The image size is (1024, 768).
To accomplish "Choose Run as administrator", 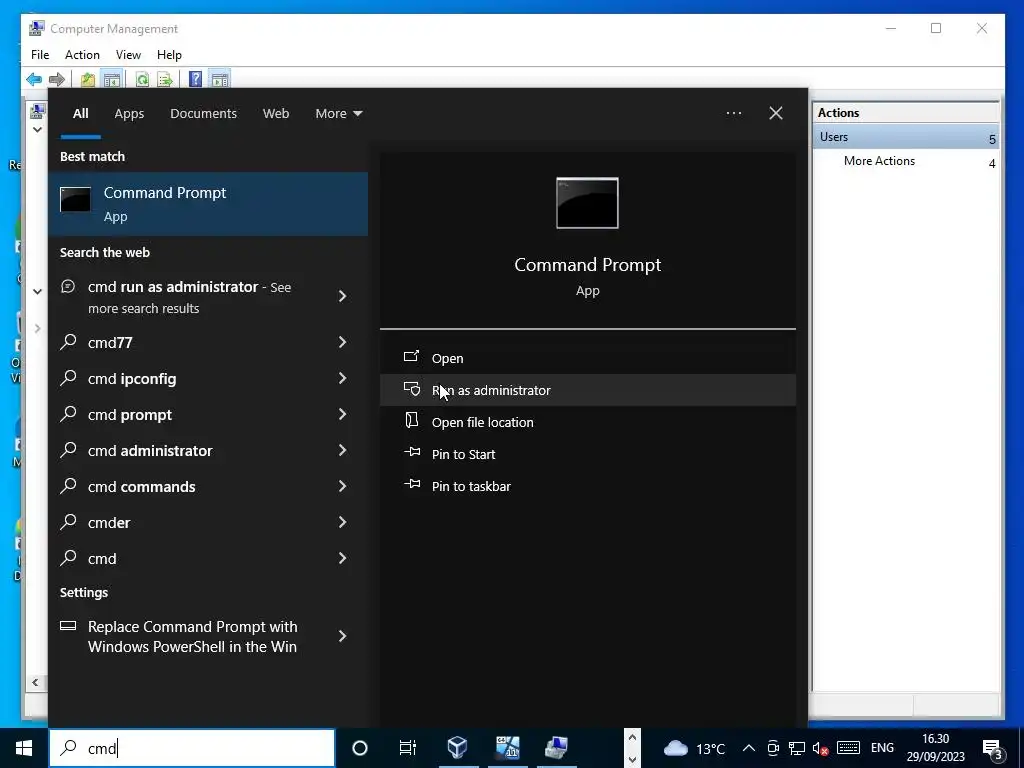I will coord(587,390).
